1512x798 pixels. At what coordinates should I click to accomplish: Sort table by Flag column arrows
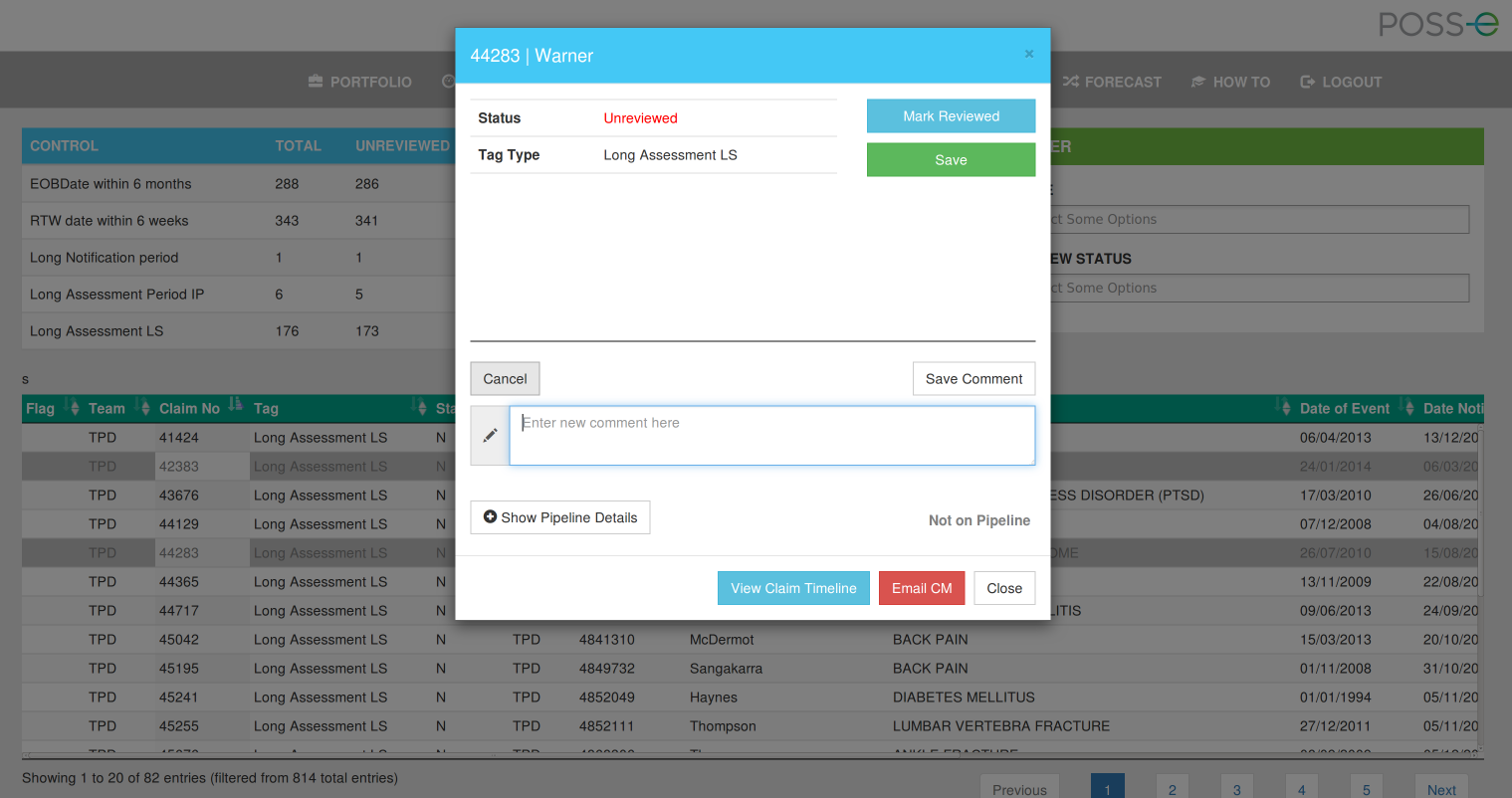pyautogui.click(x=73, y=408)
